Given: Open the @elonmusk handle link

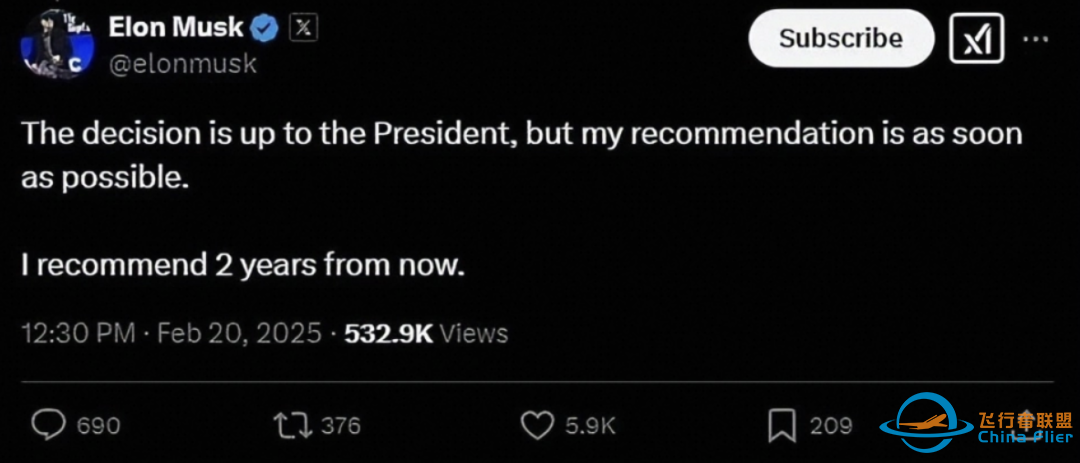Looking at the screenshot, I should [x=181, y=64].
